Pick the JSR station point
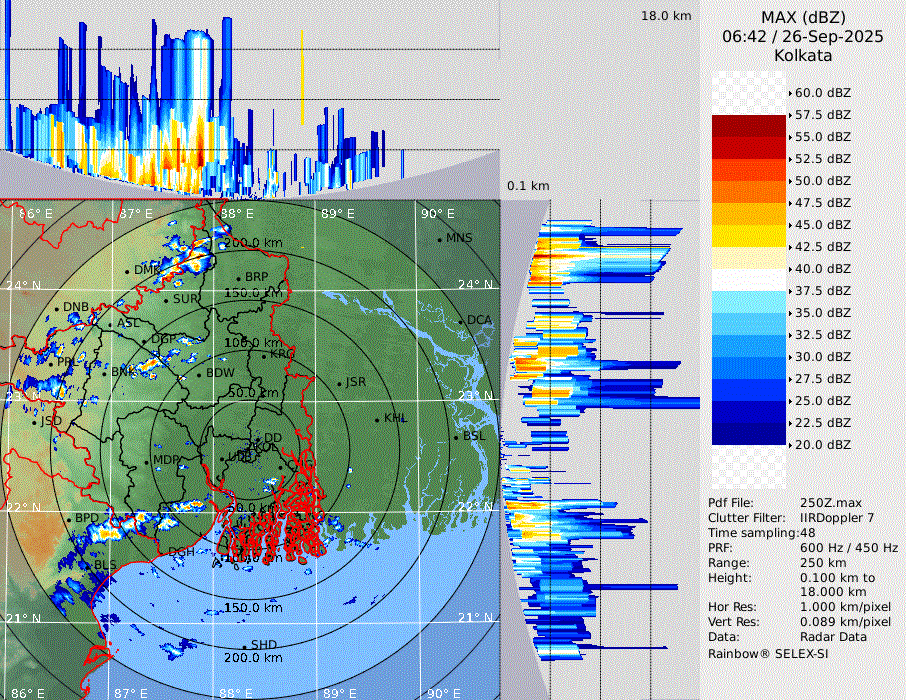 [338, 383]
